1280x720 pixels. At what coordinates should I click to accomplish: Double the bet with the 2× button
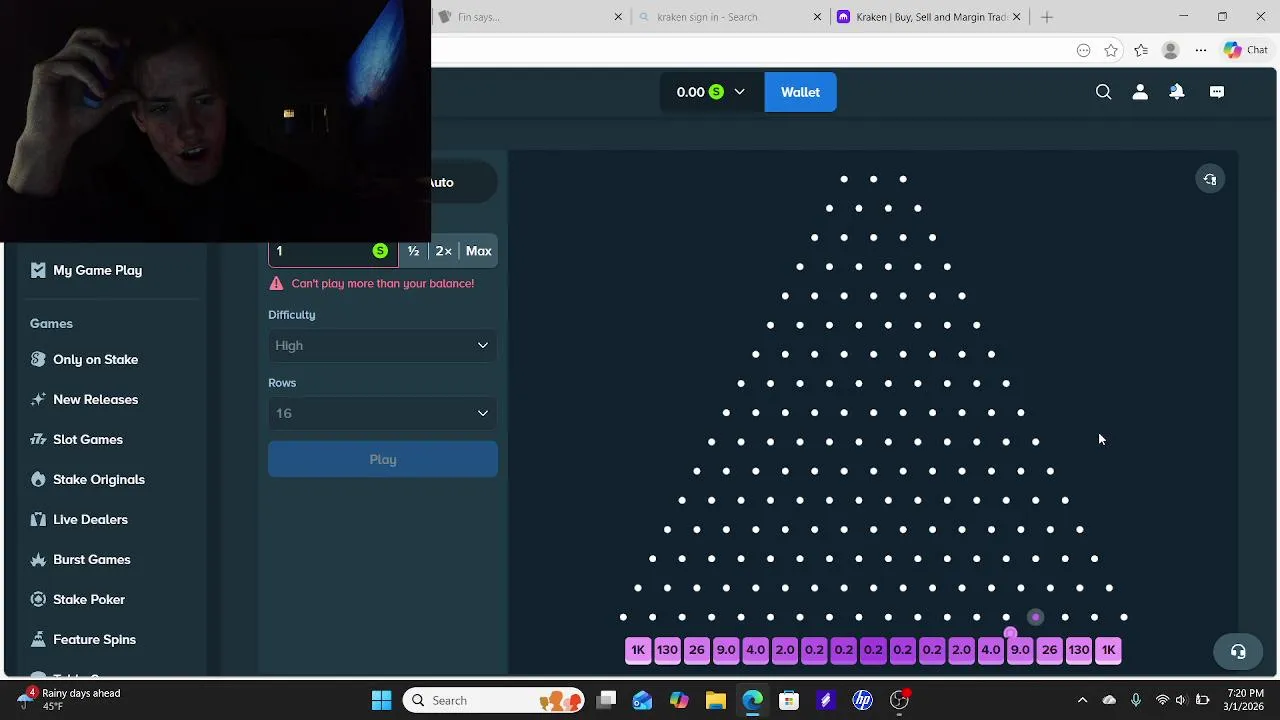pyautogui.click(x=444, y=251)
